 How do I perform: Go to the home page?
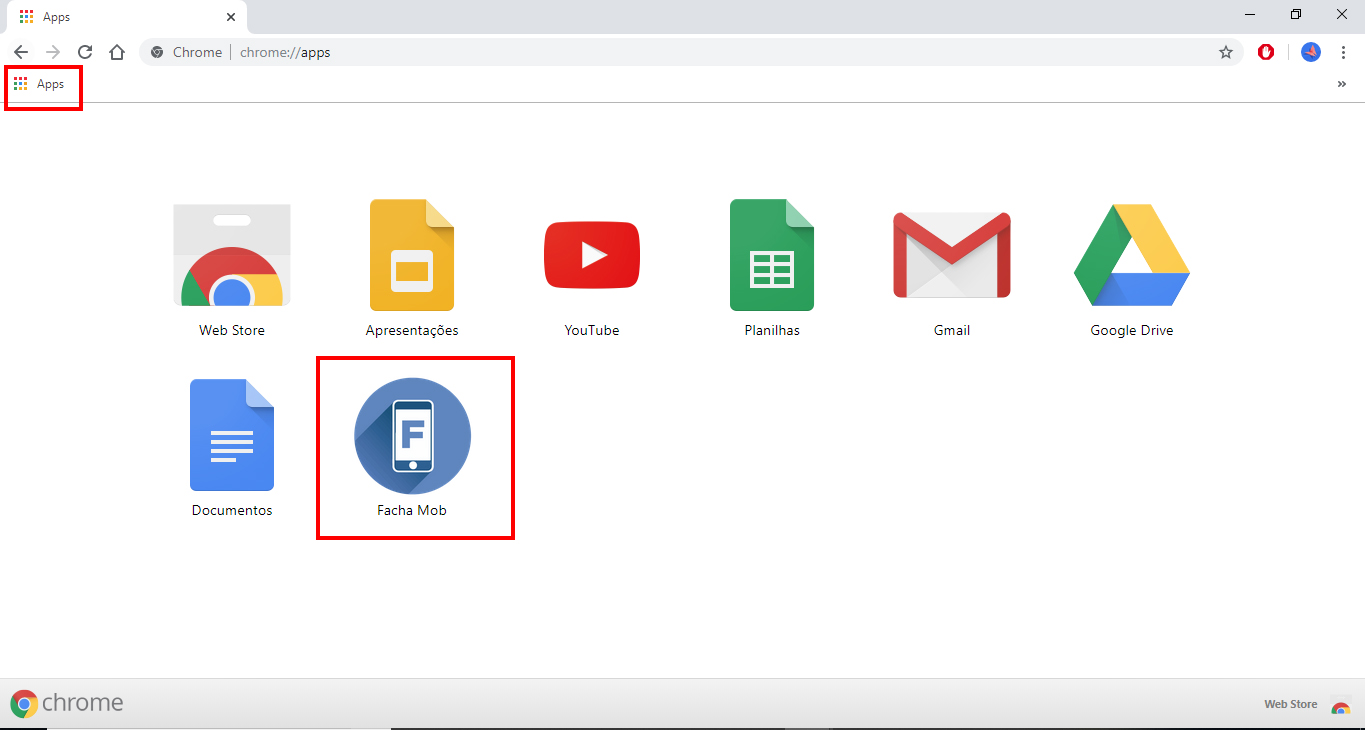117,52
